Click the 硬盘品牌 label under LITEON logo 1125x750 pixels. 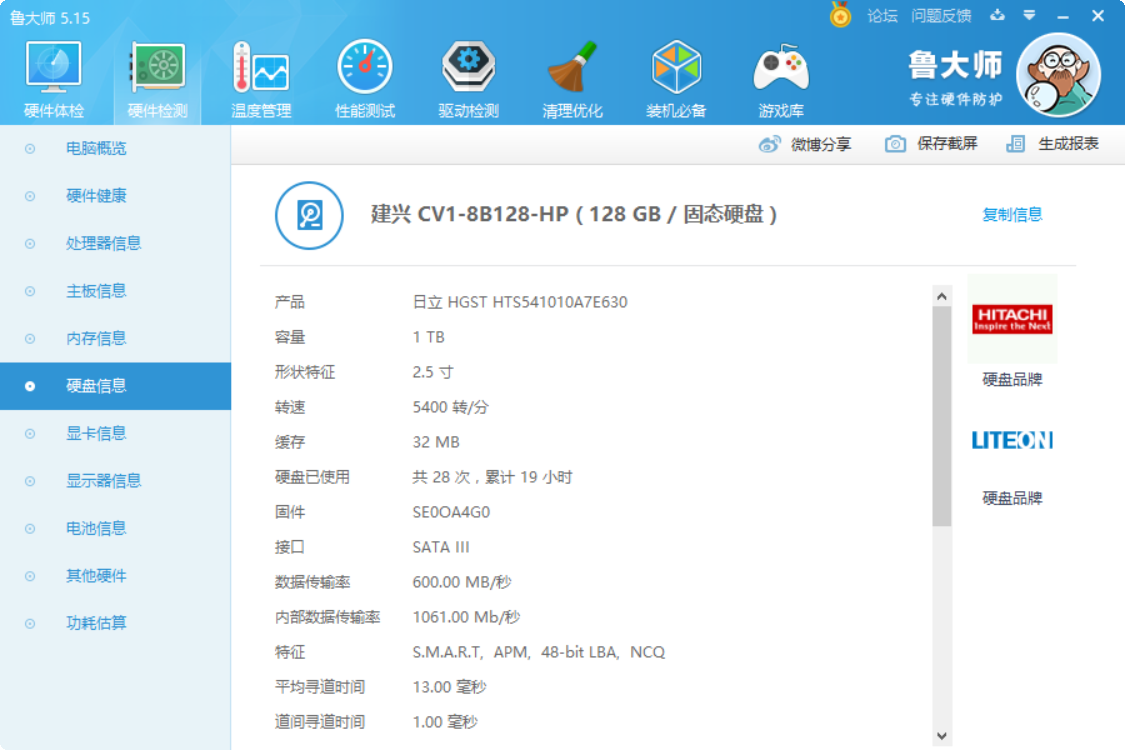point(1012,498)
